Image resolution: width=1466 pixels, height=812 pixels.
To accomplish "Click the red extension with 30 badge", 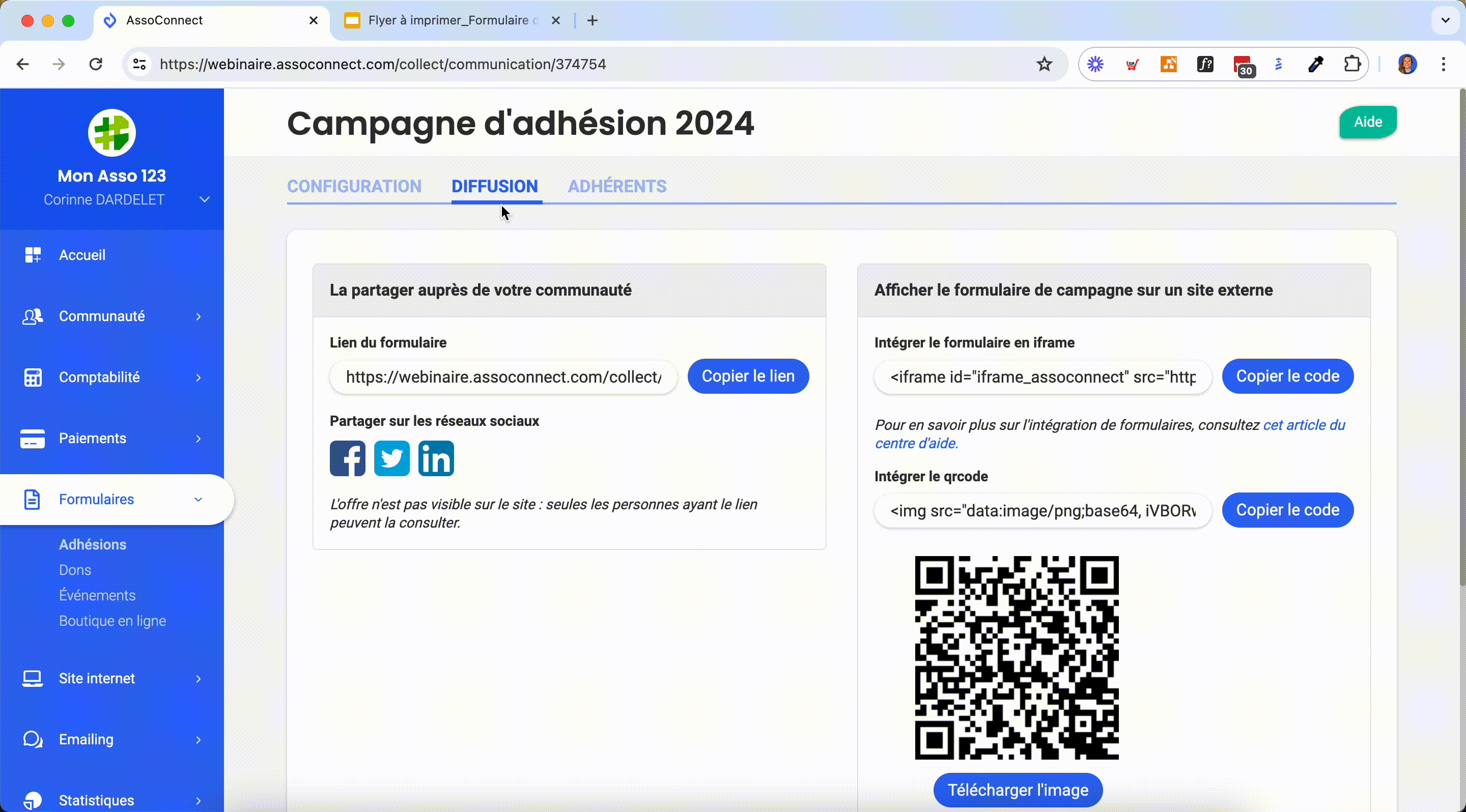I will coord(1244,66).
